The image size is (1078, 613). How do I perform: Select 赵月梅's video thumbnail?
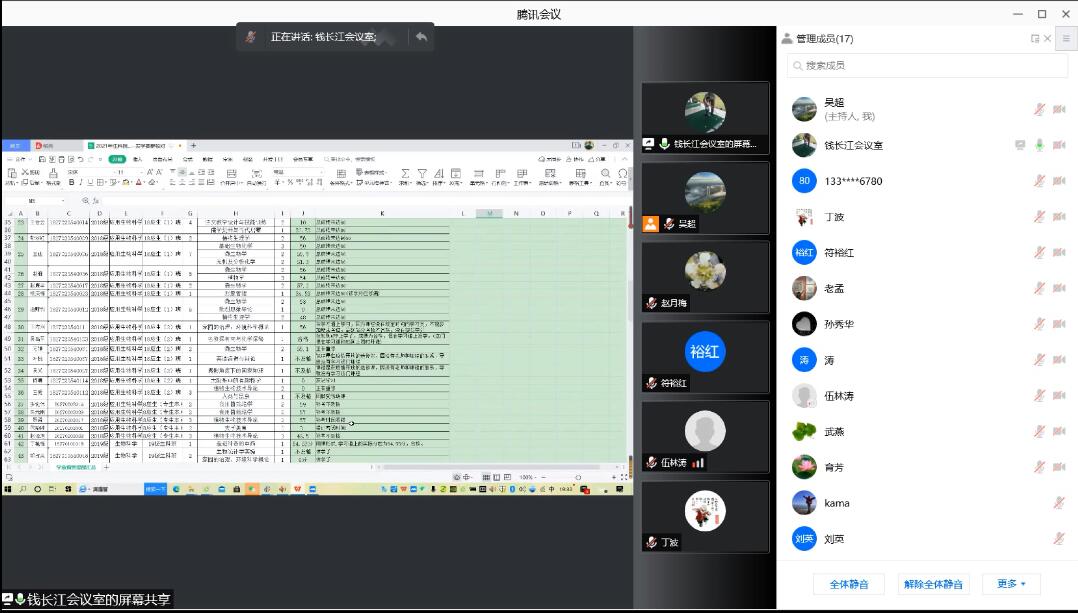(704, 277)
